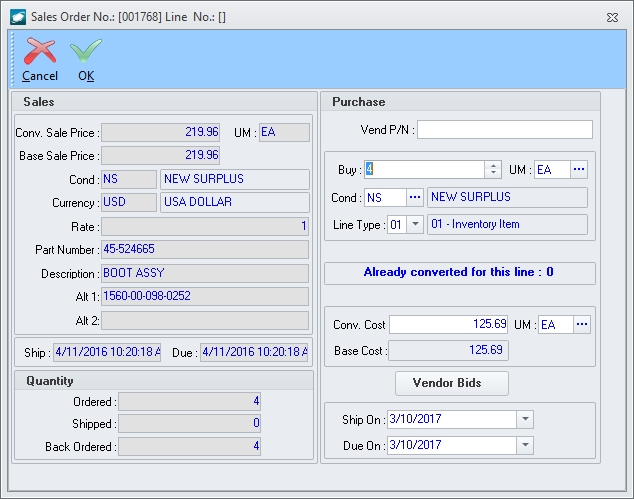The width and height of the screenshot is (634, 499).
Task: Click the Back Ordered quantity field
Action: pos(189,446)
